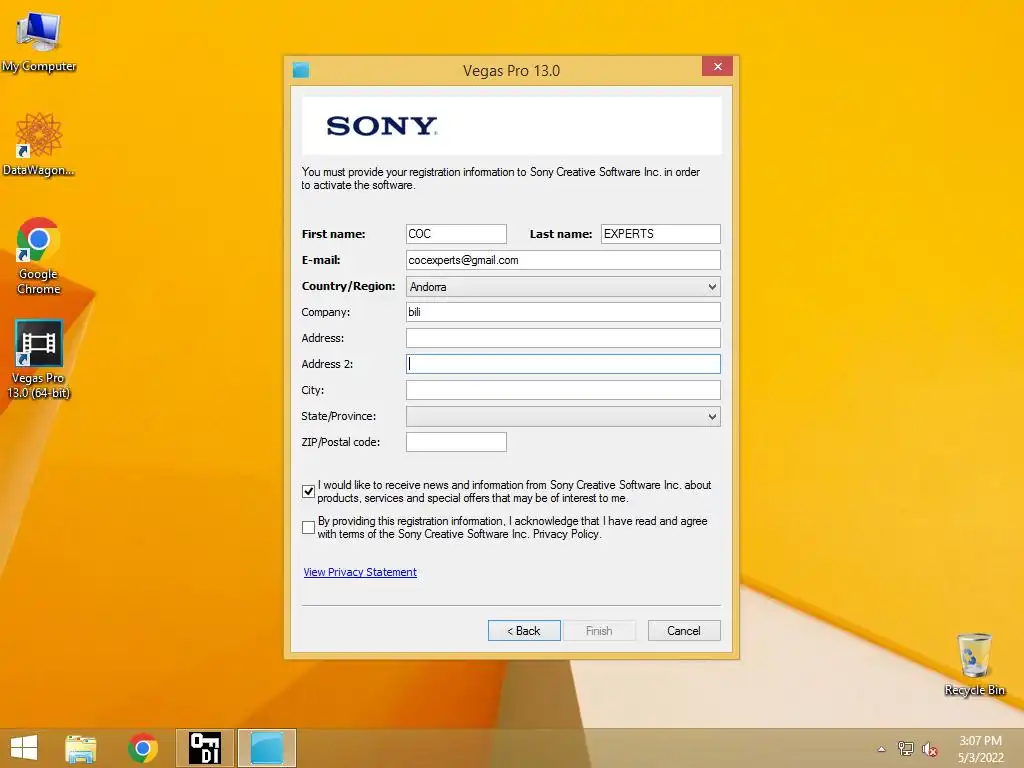Click the Last name field containing EXPERTS
The width and height of the screenshot is (1024, 768).
pyautogui.click(x=660, y=234)
